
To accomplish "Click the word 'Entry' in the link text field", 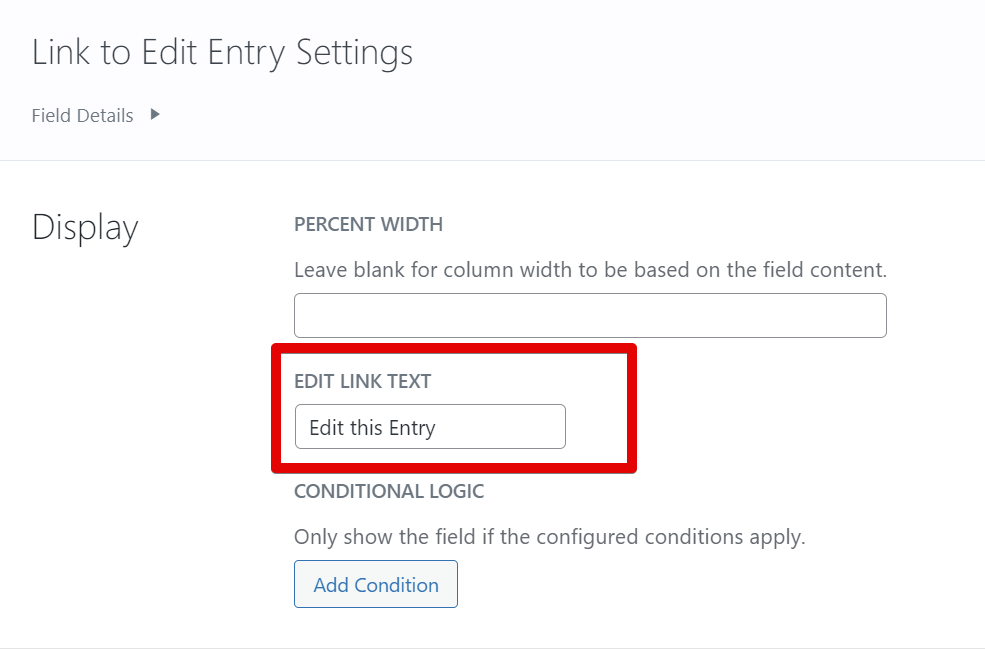I will [x=411, y=428].
